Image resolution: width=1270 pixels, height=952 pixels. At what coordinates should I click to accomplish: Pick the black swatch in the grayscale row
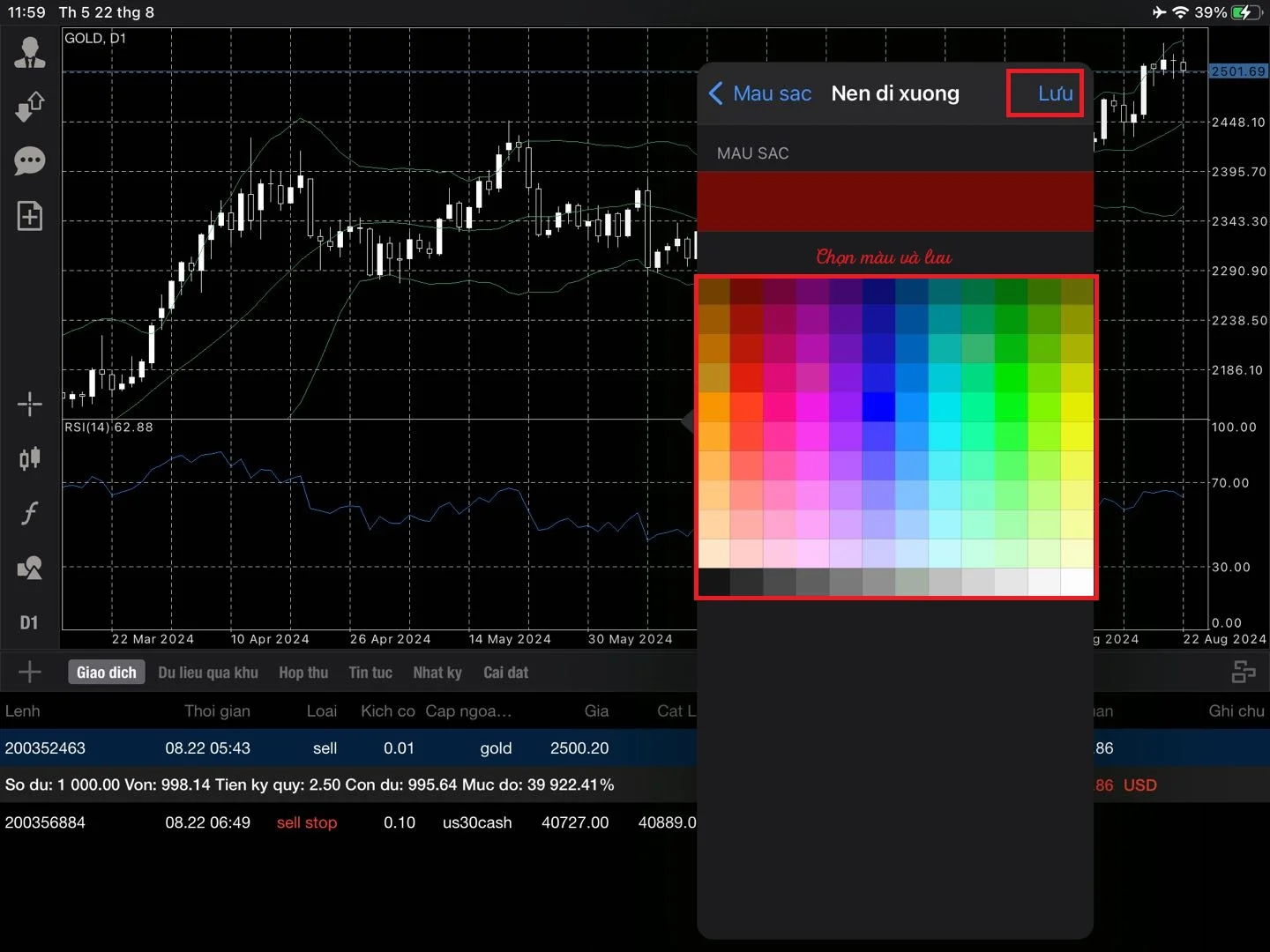(713, 582)
